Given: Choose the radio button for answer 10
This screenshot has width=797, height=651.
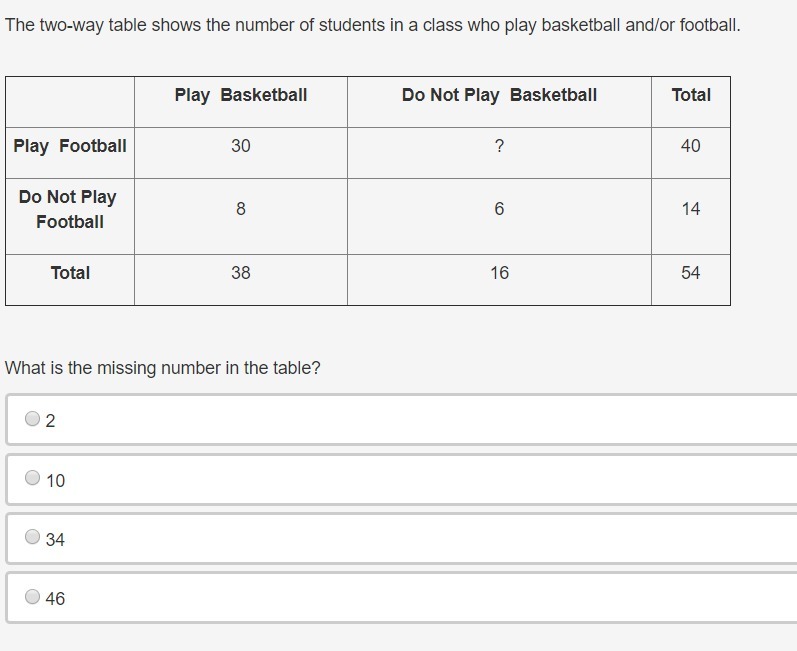Looking at the screenshot, I should tap(33, 478).
